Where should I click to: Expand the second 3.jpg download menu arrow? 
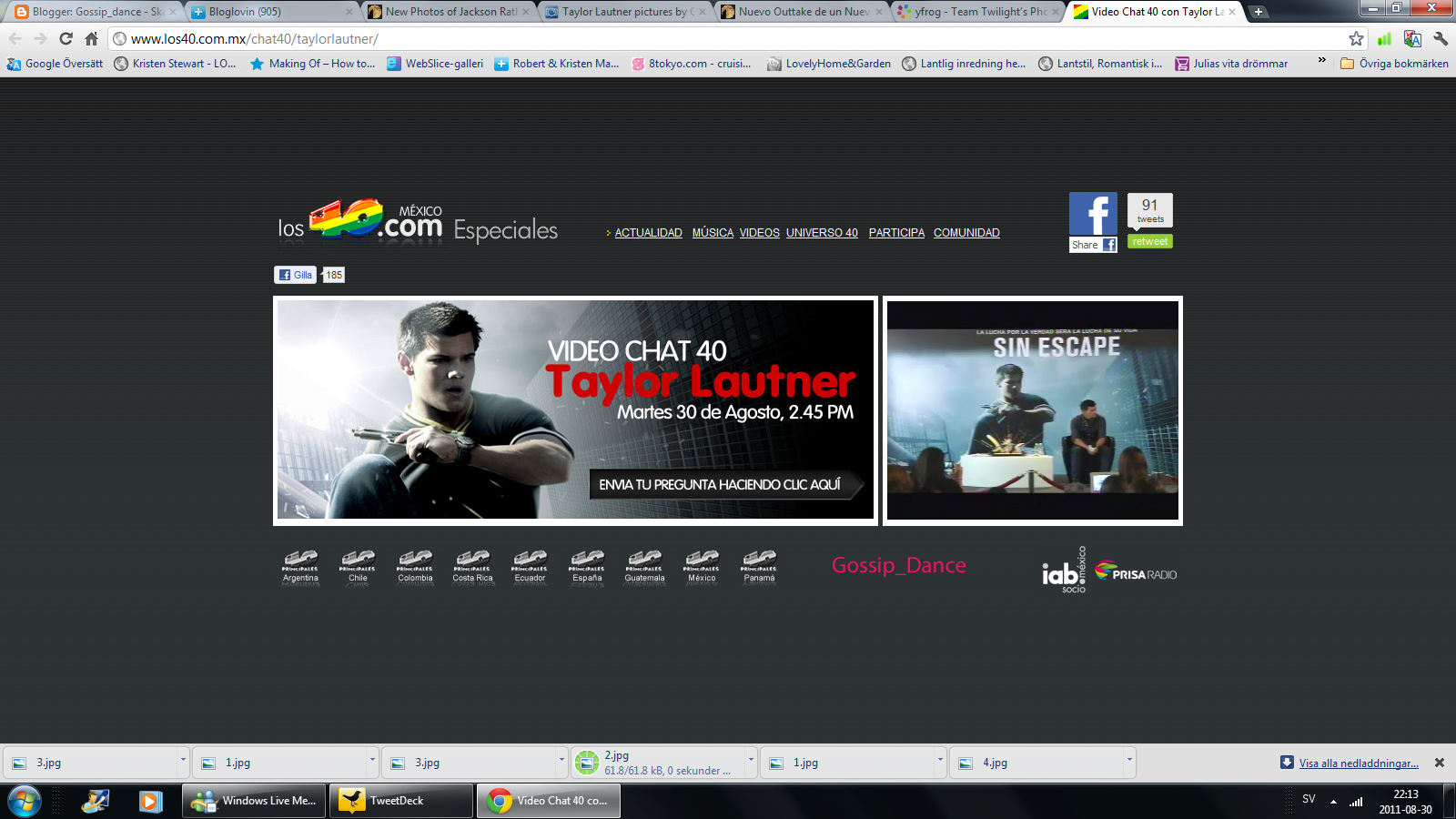coord(561,761)
